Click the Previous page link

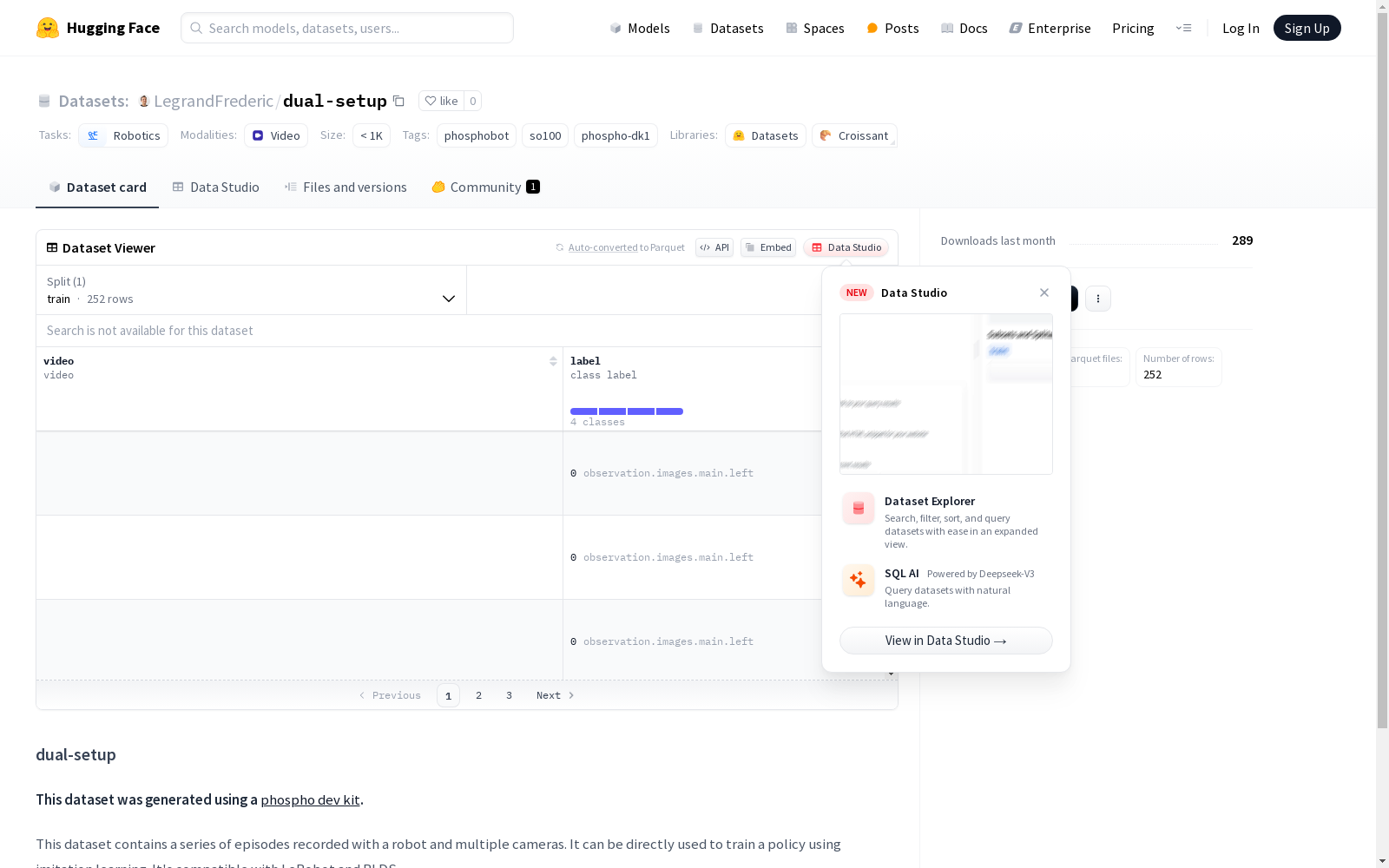point(390,695)
